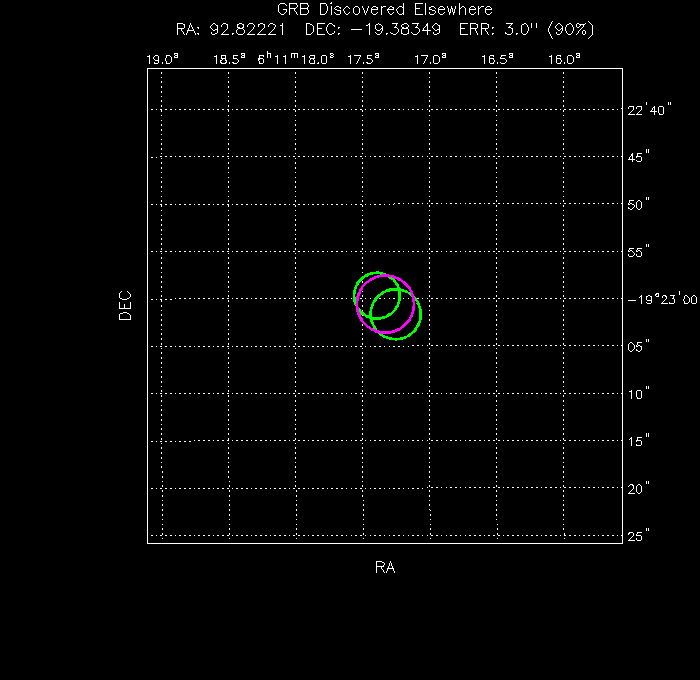The height and width of the screenshot is (680, 700).
Task: Click the 22'40" DEC tick label
Action: (x=650, y=110)
